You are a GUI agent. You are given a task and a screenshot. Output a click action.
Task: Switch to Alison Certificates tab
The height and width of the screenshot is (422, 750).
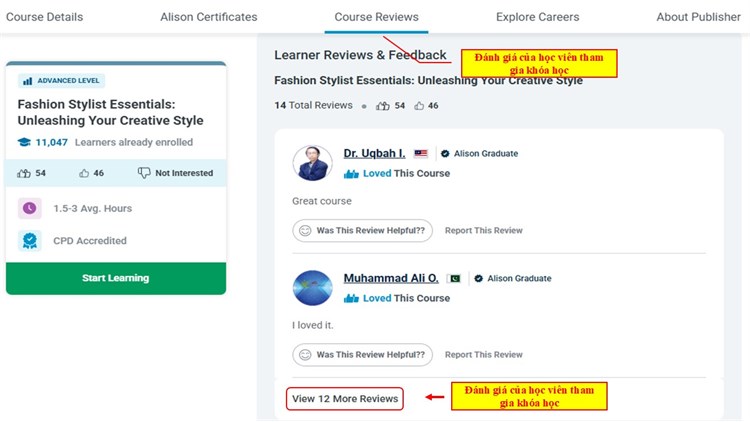click(208, 17)
